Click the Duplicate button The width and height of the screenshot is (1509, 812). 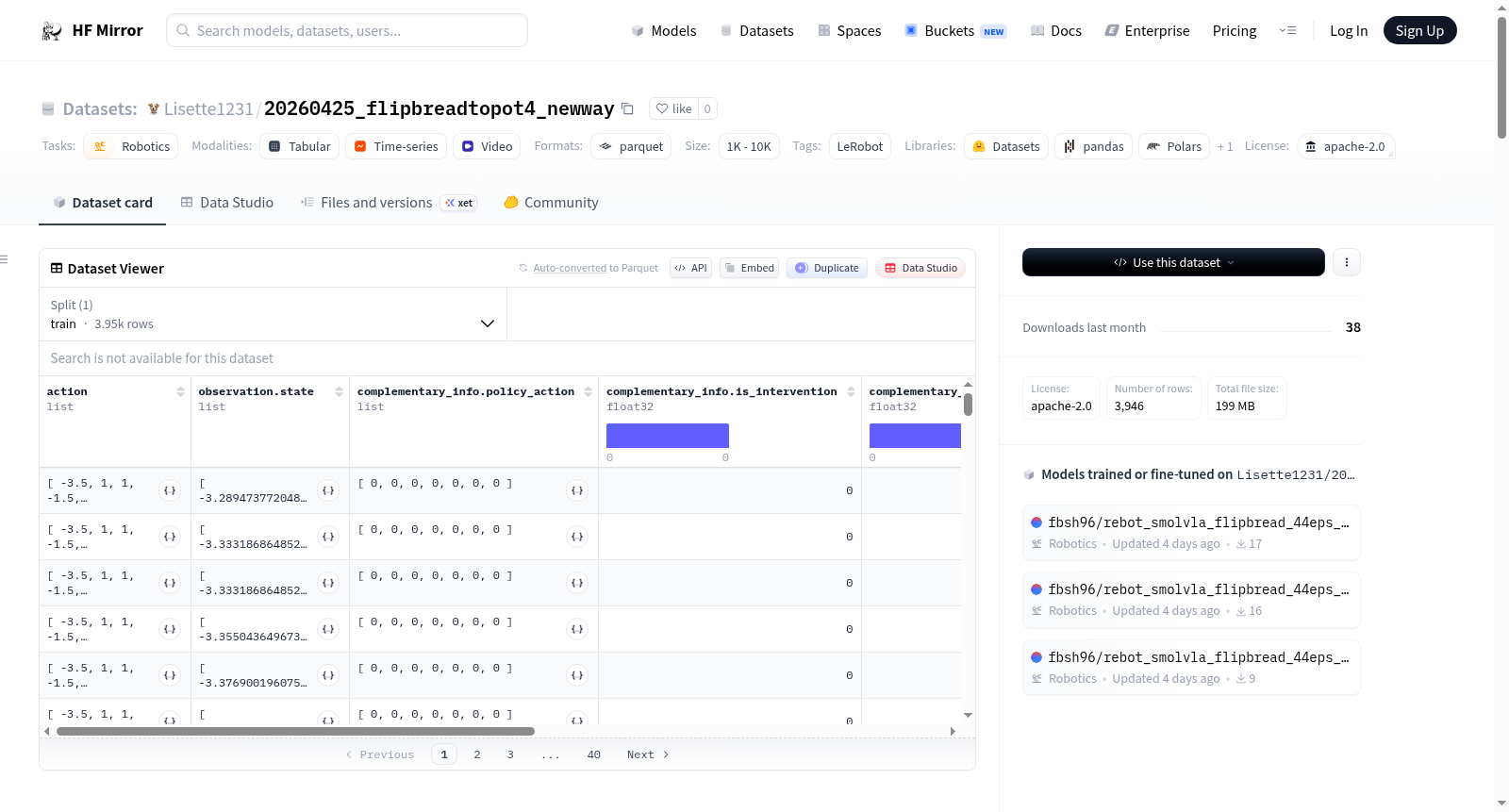[827, 268]
